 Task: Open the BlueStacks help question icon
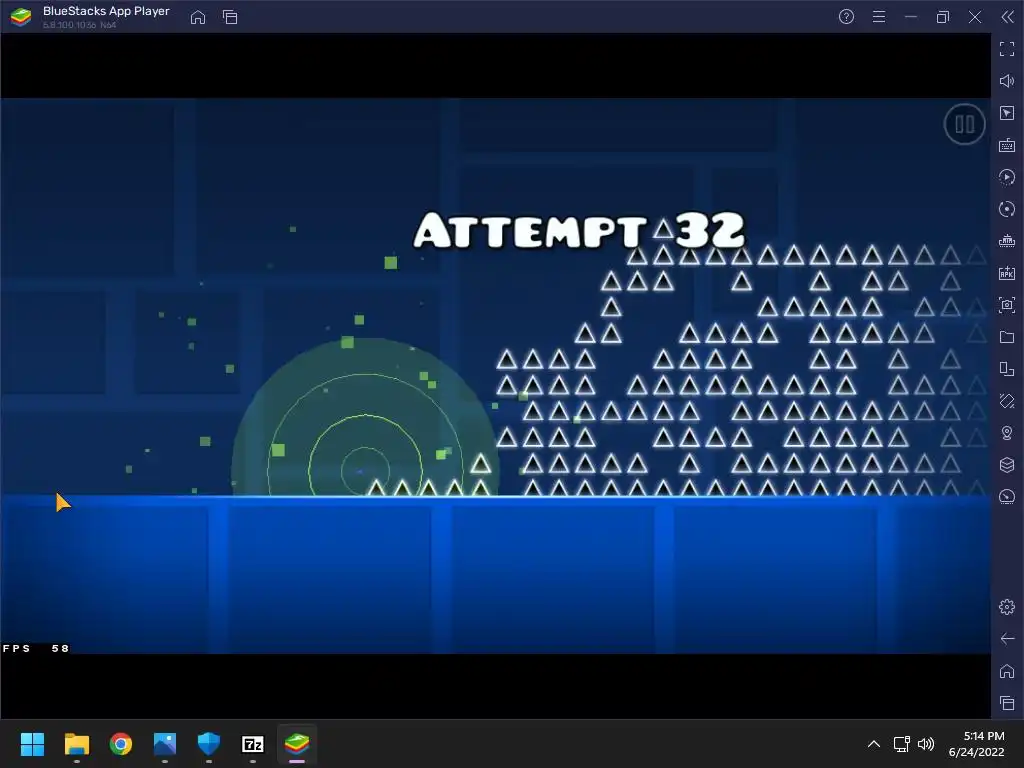(846, 17)
